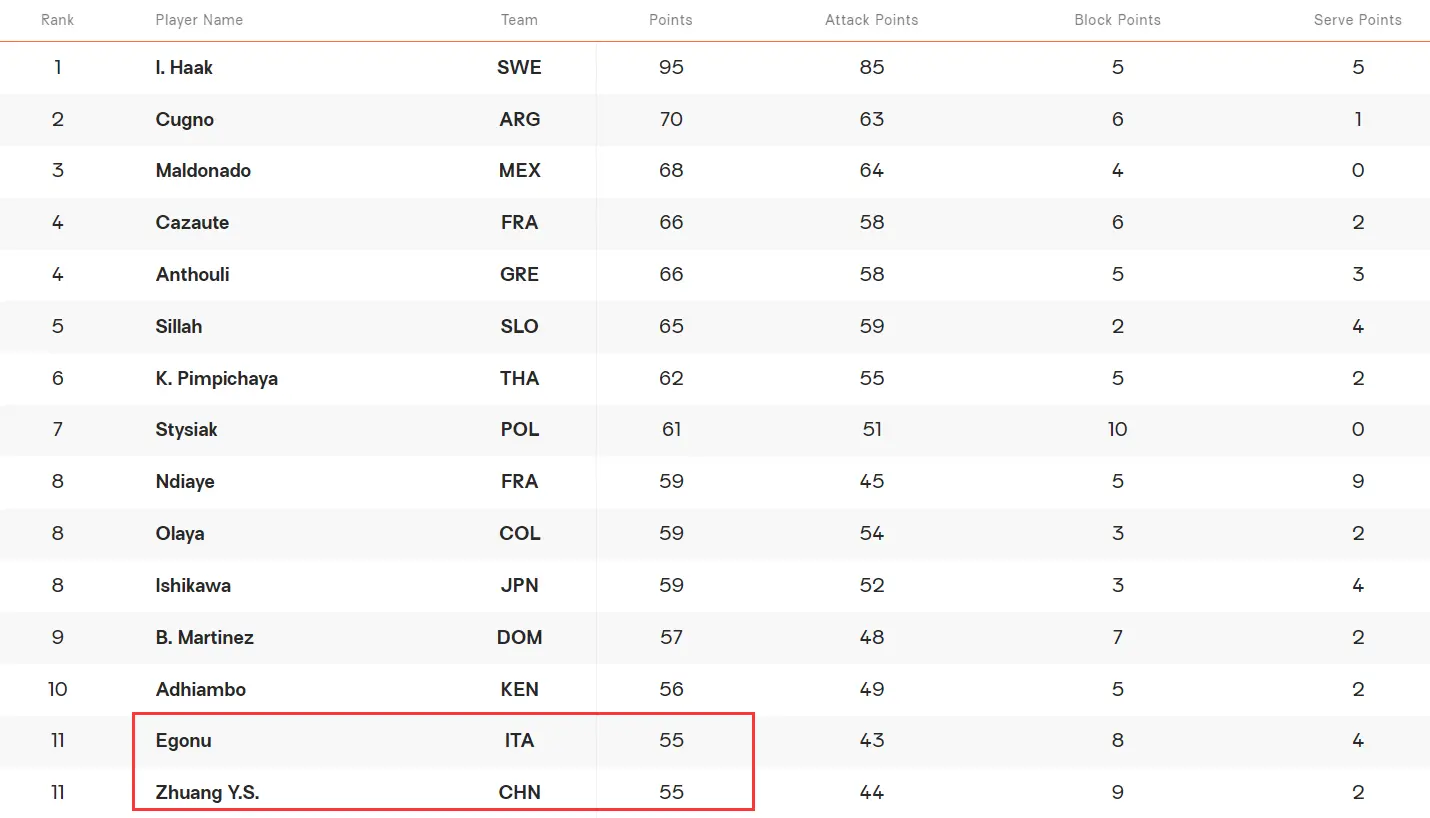1430x818 pixels.
Task: Click player Egonu in highlighted box
Action: point(184,741)
